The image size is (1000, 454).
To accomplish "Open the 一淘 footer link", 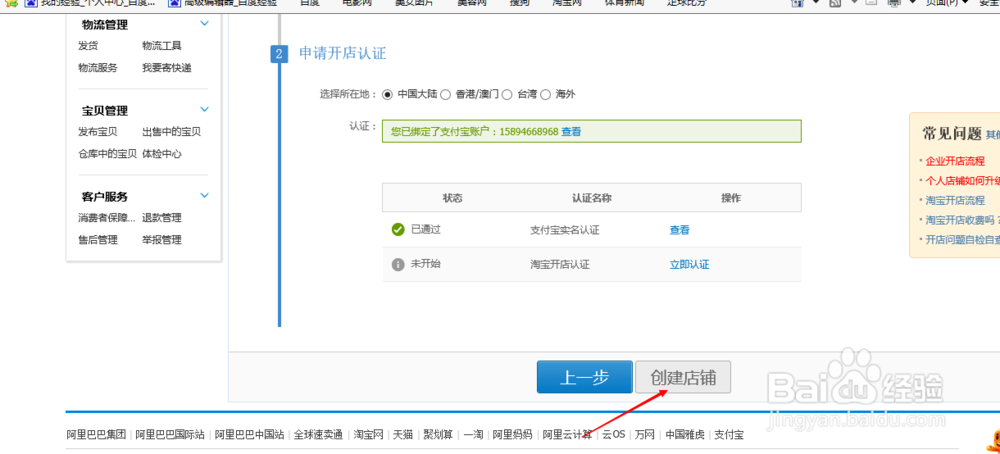I will click(473, 435).
